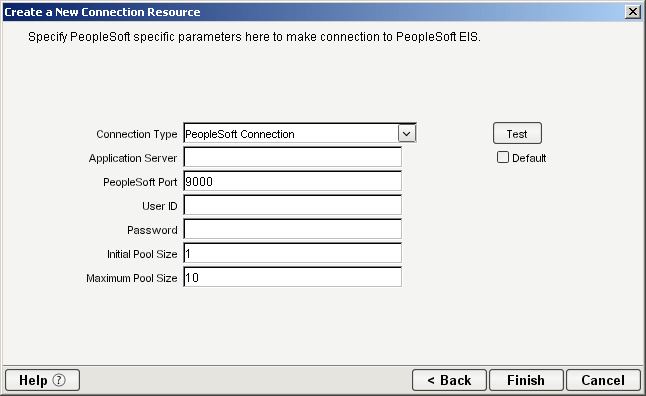Click the Test connection button
Viewport: 646px width, 396px height.
coord(517,133)
